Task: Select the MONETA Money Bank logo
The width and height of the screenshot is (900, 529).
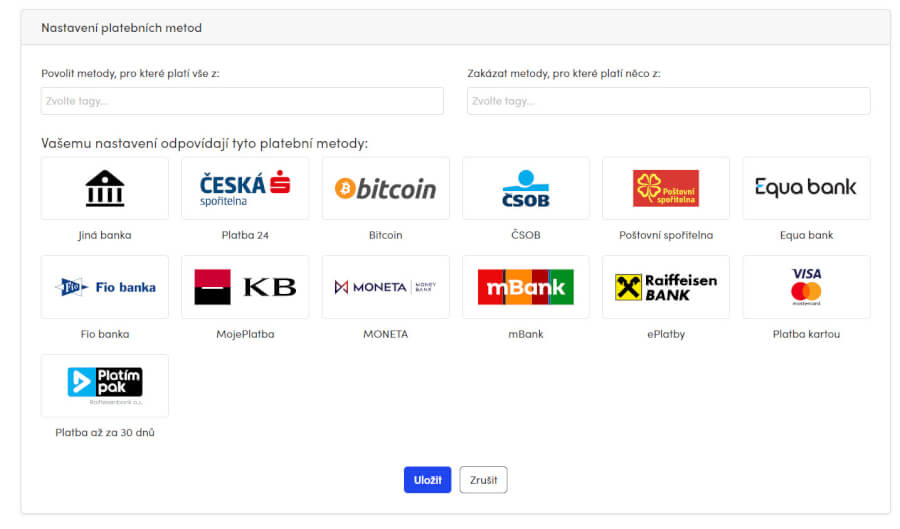Action: [x=385, y=287]
